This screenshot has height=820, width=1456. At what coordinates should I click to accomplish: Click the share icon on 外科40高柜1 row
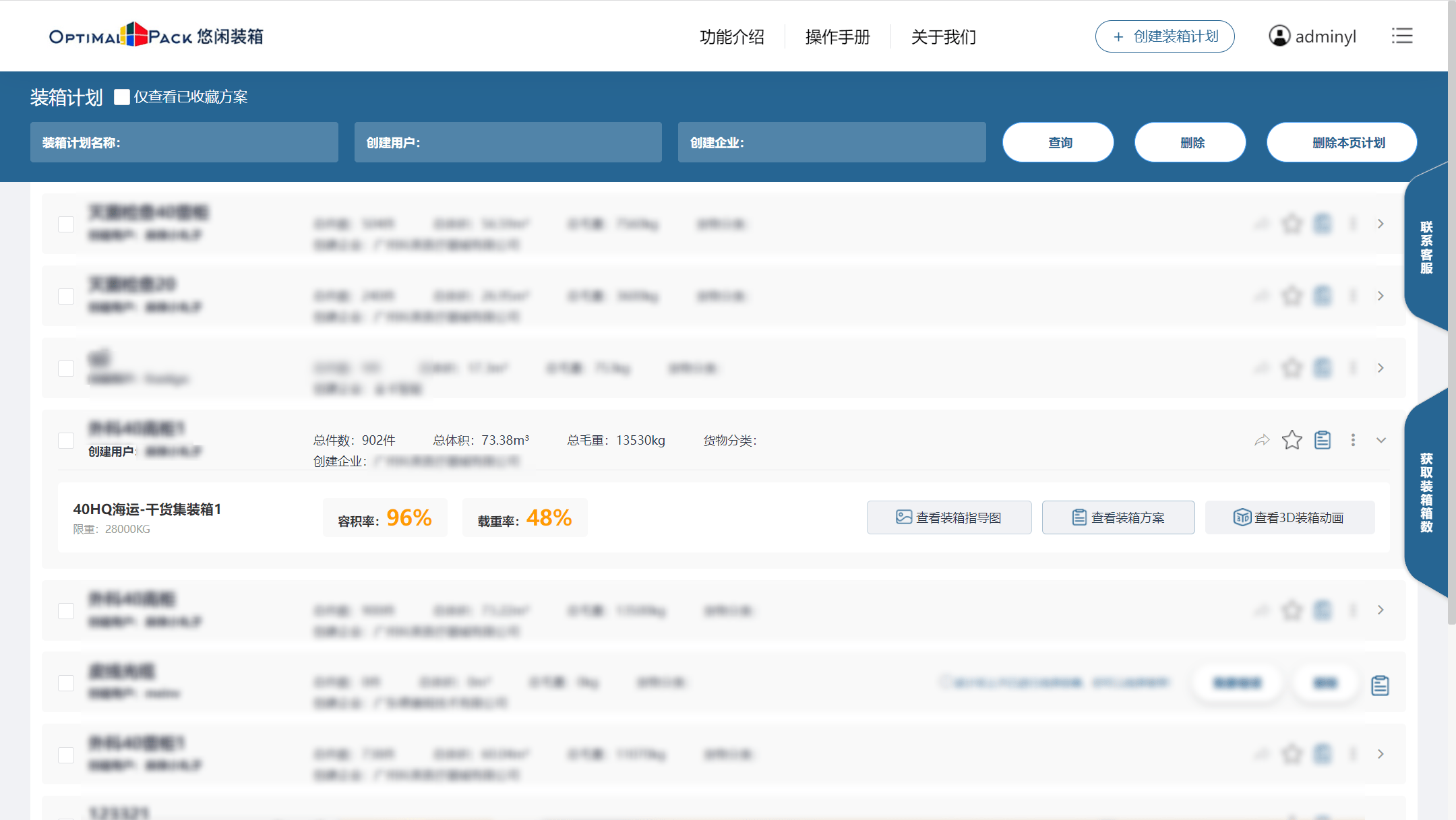click(1262, 440)
